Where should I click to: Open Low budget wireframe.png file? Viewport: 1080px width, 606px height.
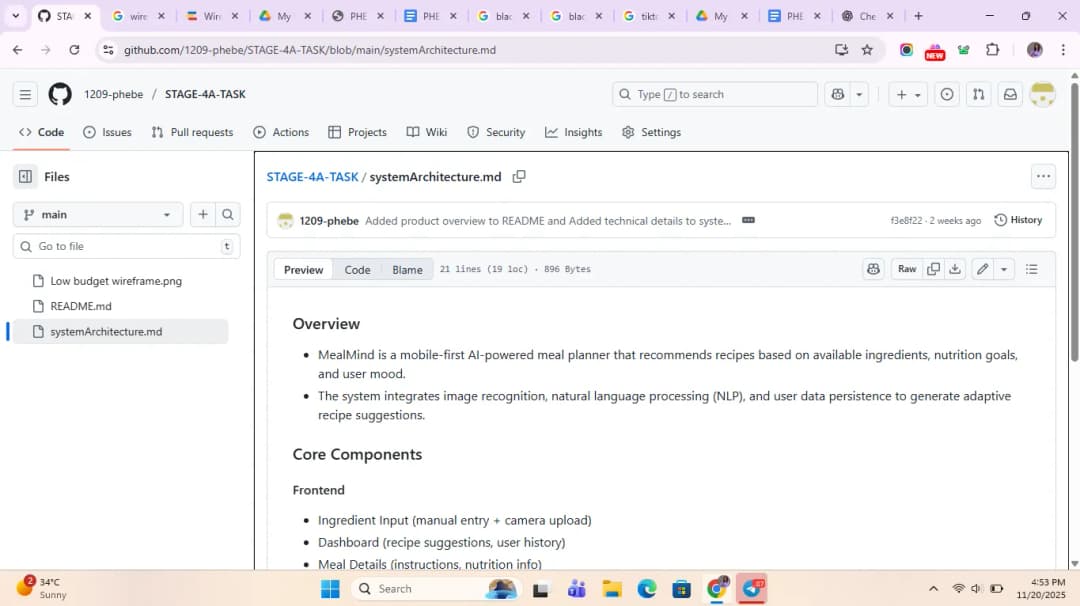click(x=116, y=281)
